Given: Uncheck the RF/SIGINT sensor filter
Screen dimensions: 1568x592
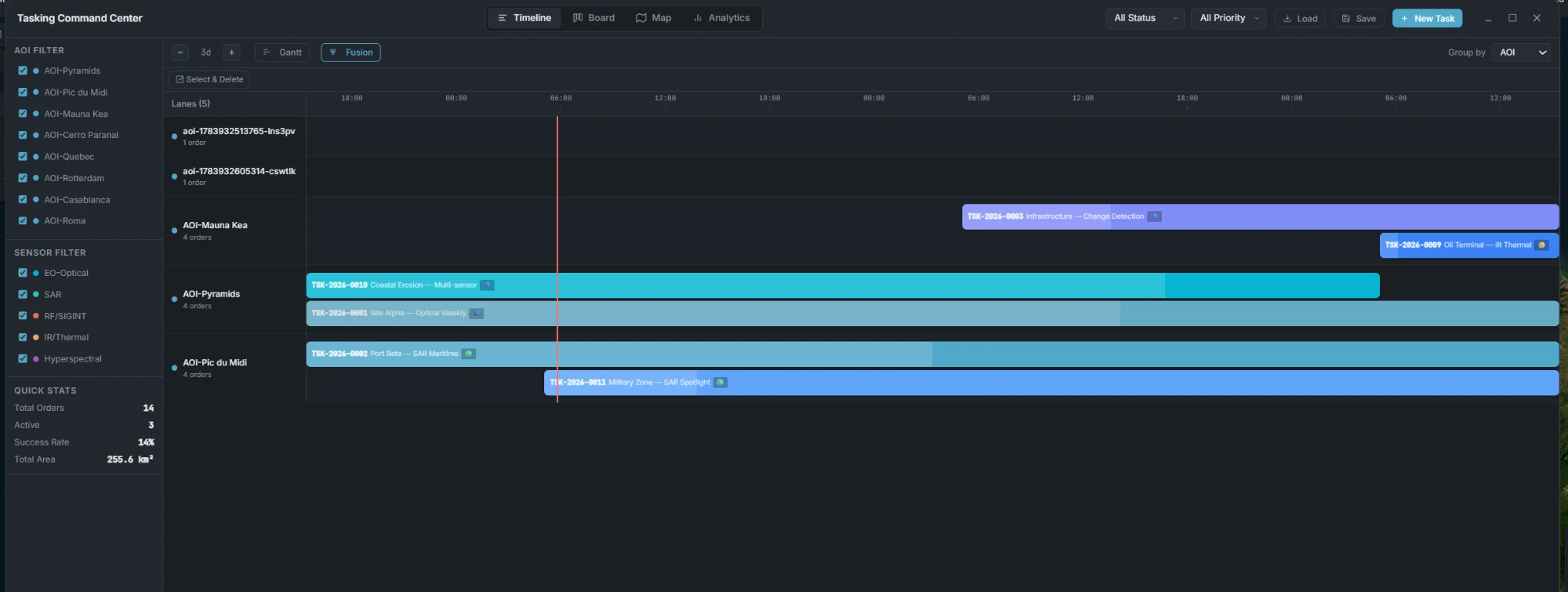Looking at the screenshot, I should [x=23, y=316].
